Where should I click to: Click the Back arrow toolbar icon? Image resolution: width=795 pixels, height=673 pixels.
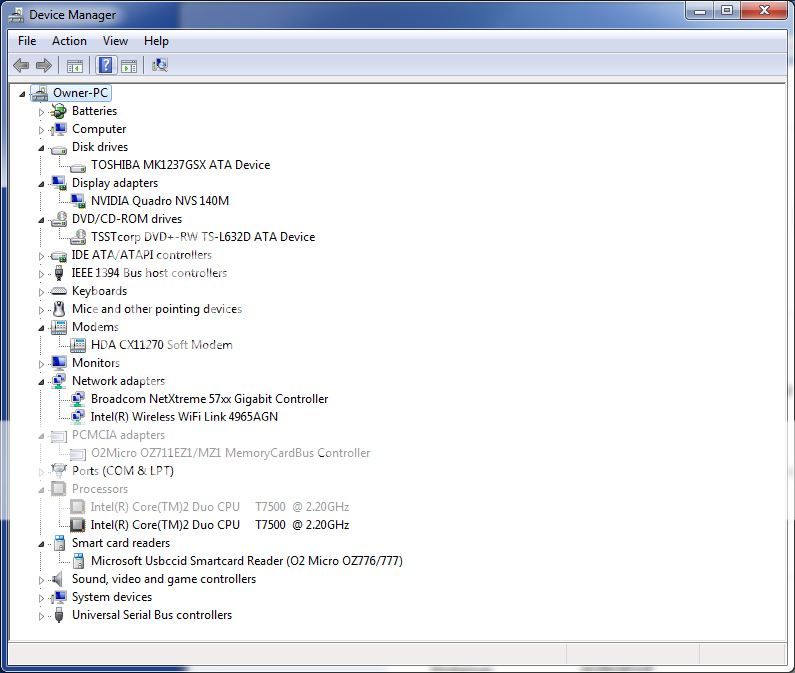pyautogui.click(x=21, y=65)
